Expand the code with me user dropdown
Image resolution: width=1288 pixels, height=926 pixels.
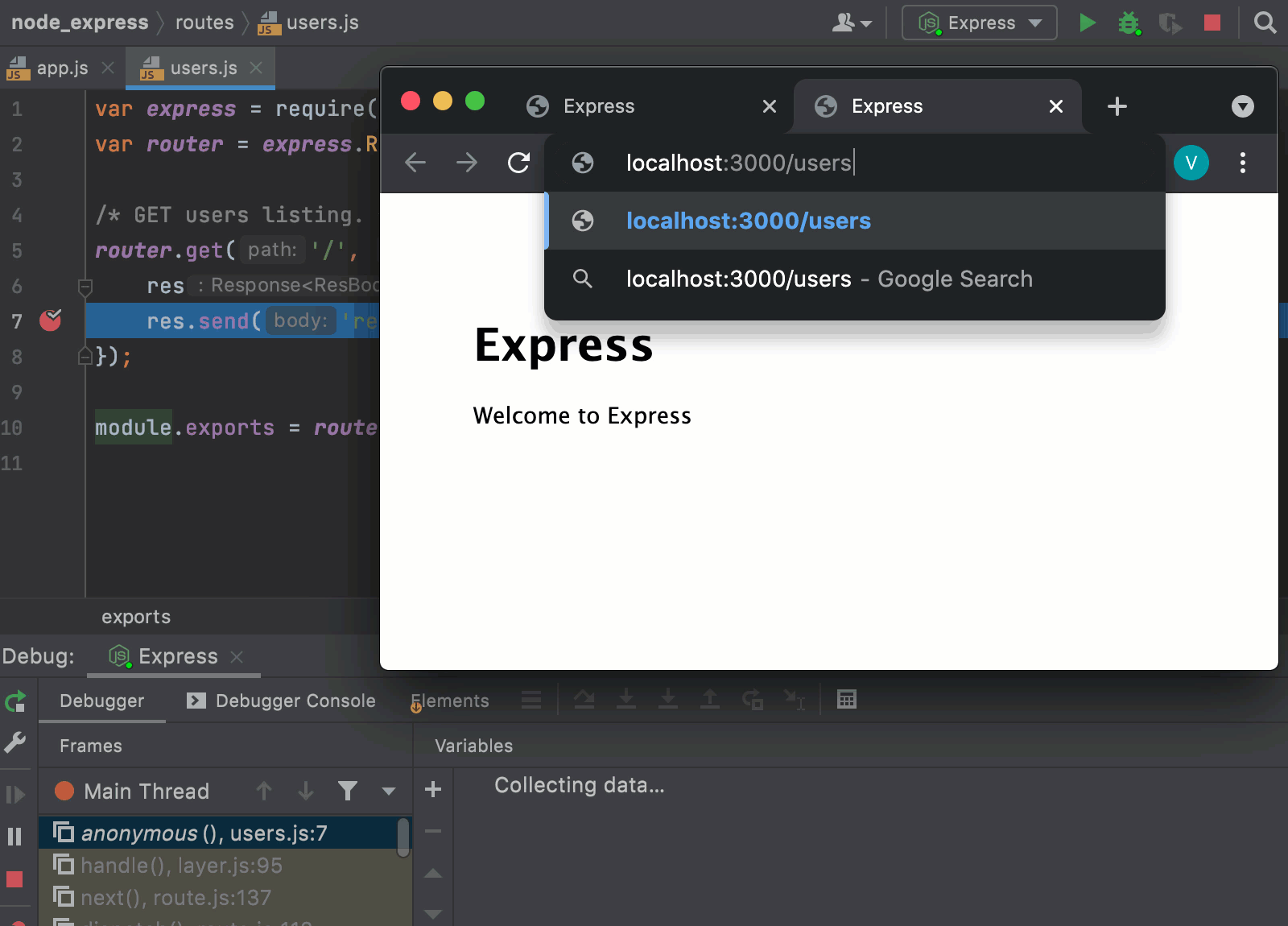click(x=851, y=23)
